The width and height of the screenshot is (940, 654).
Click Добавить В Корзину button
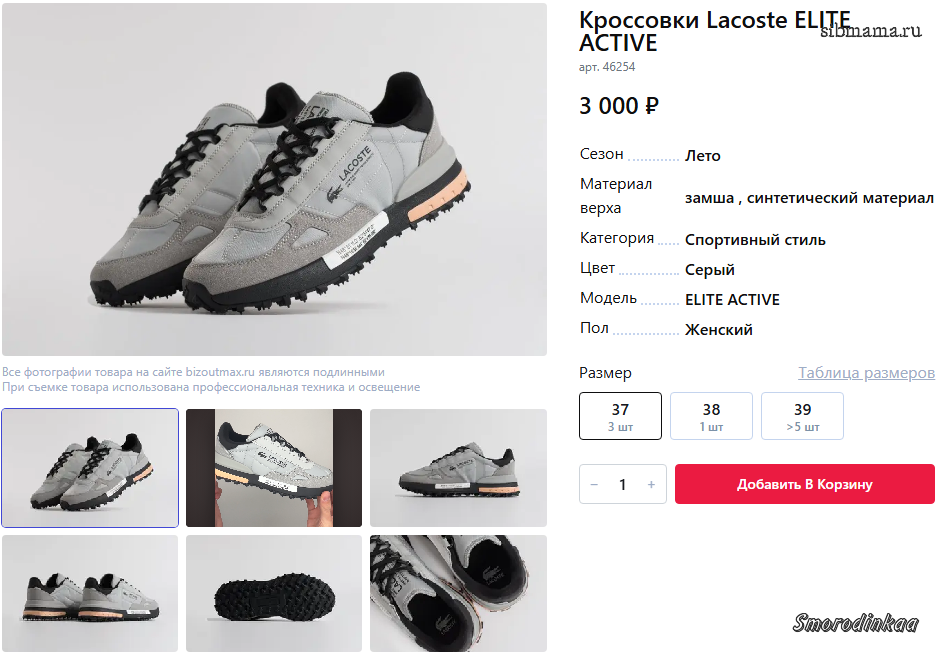tap(804, 484)
